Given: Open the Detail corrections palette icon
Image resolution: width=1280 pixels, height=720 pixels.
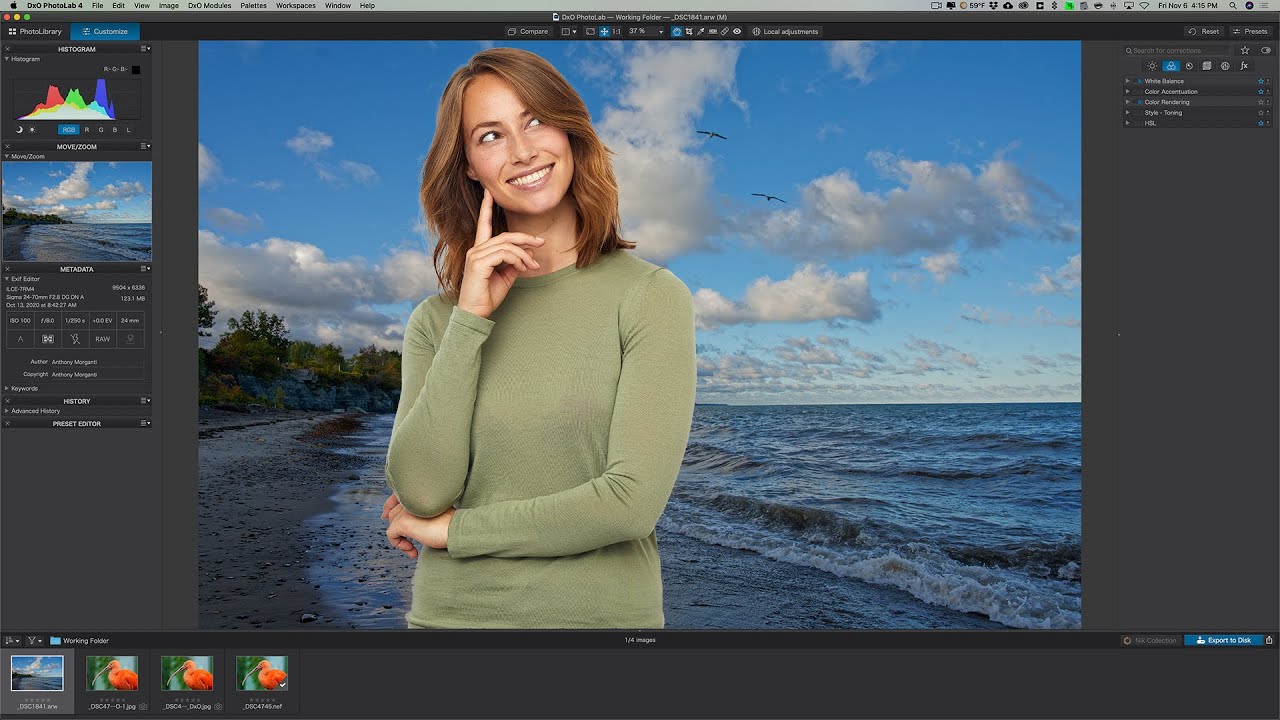Looking at the screenshot, I should 1189,66.
